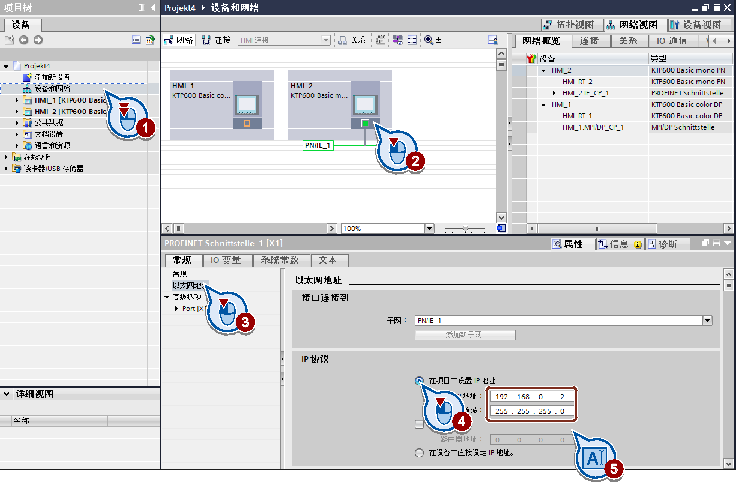Image resolution: width=736 pixels, height=482 pixels.
Task: Select the HMI_1 panel device image
Action: click(247, 104)
